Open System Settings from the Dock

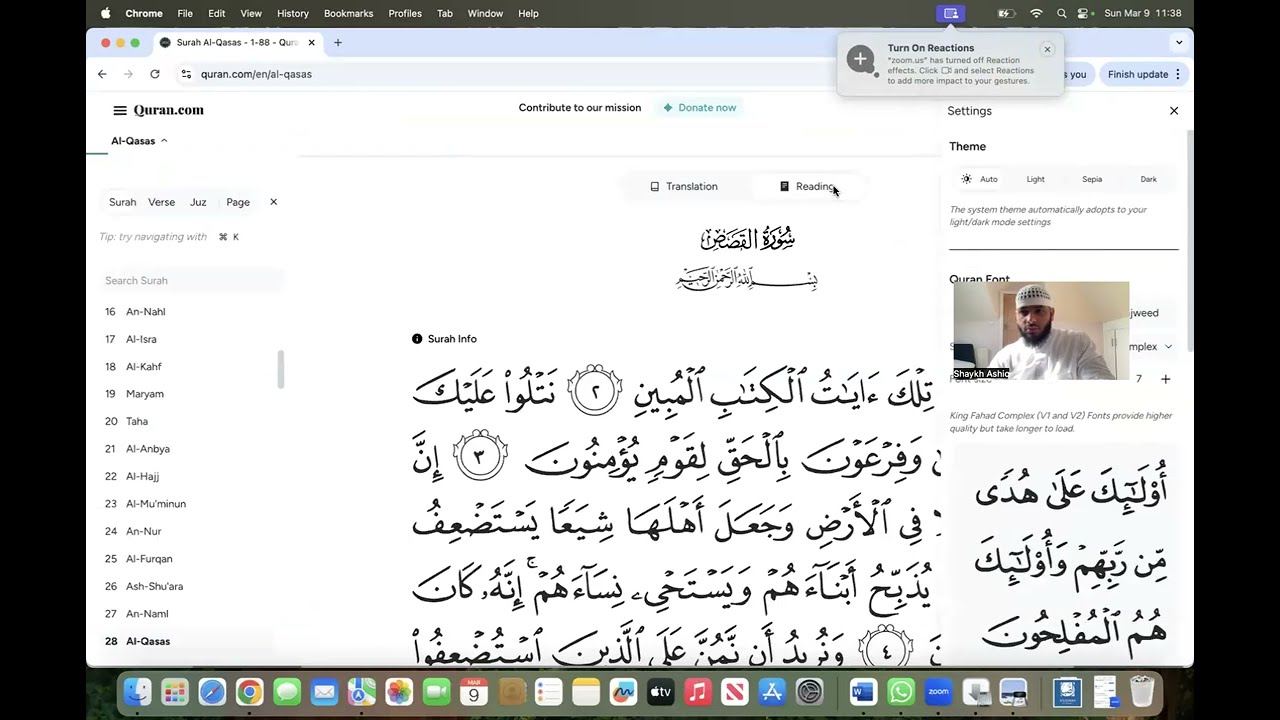click(810, 692)
